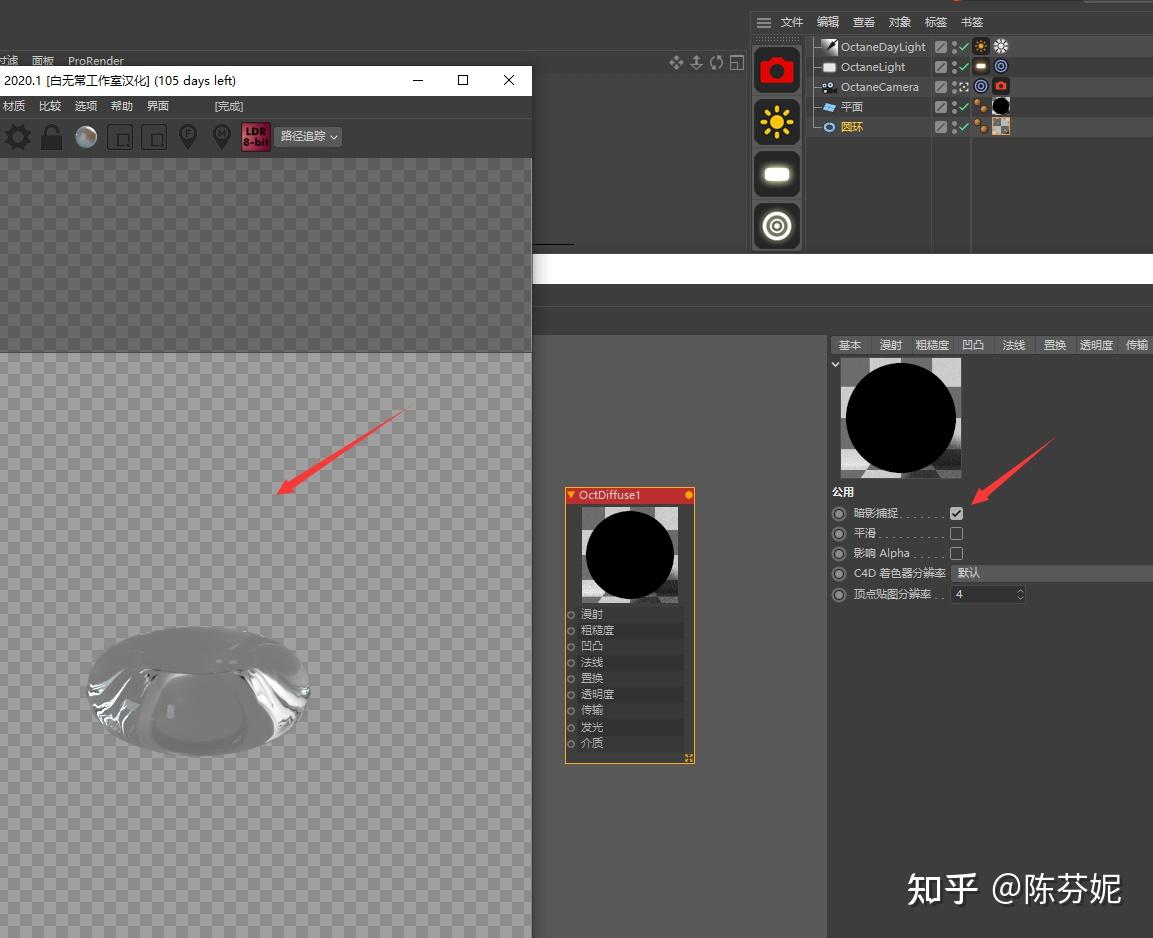
Task: Click the concentric circles Octane target icon
Action: 777,226
